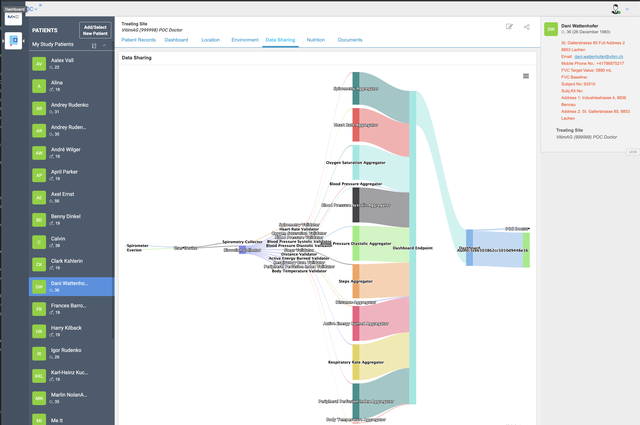This screenshot has width=640, height=425.
Task: Switch to the Patient Records tab
Action: (138, 40)
